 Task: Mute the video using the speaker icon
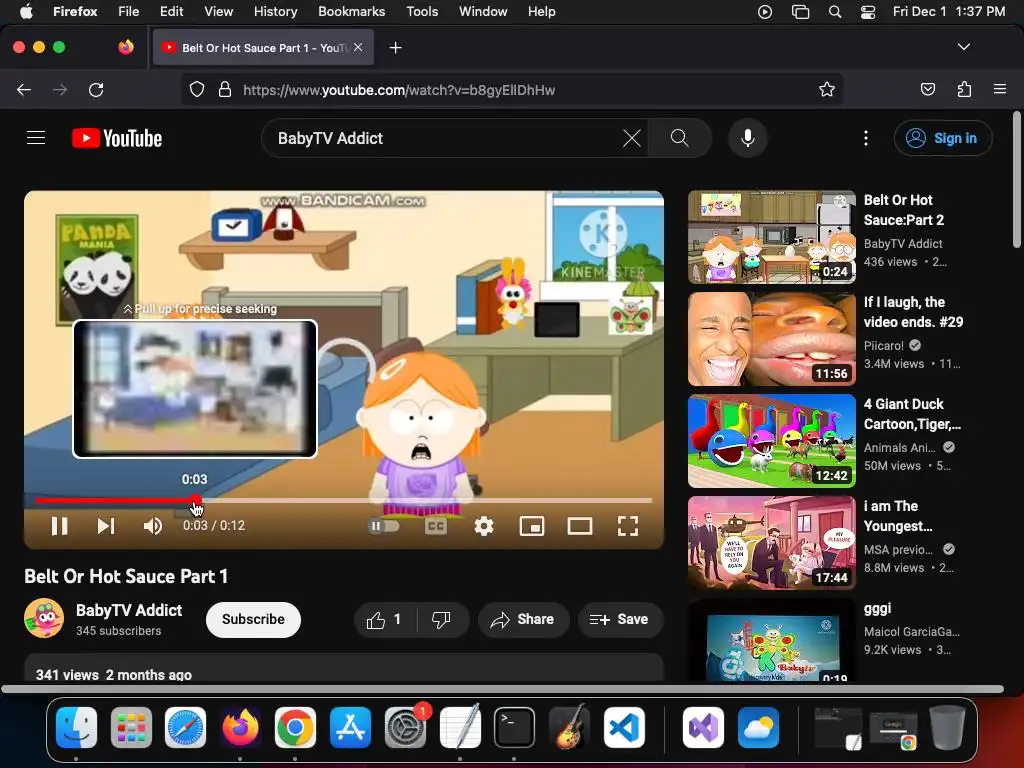pyautogui.click(x=153, y=526)
